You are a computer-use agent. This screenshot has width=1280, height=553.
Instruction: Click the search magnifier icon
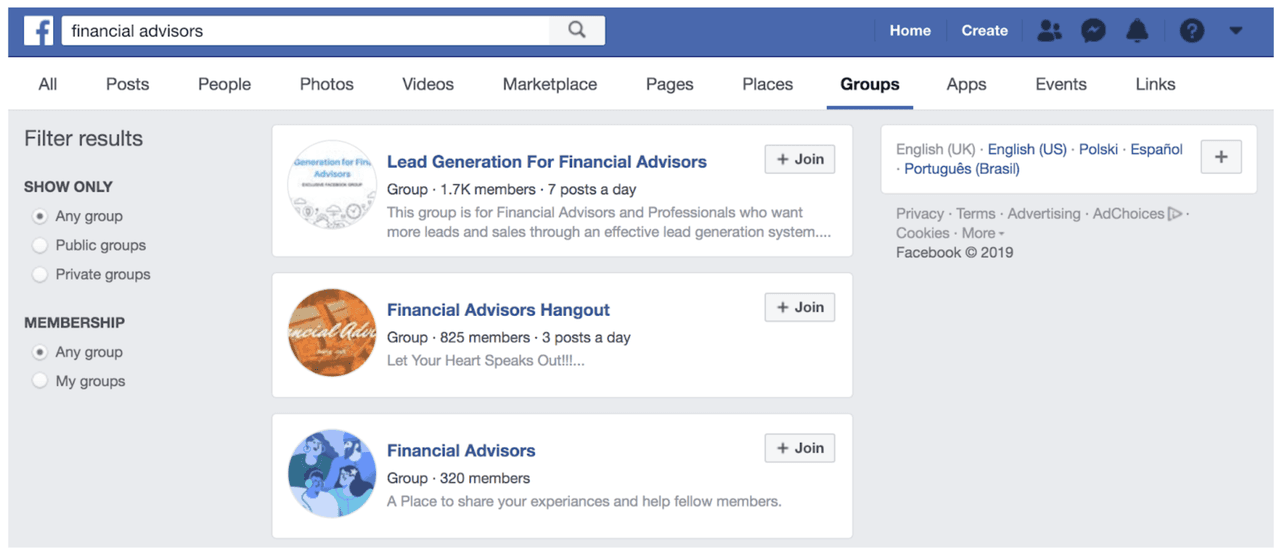click(577, 30)
